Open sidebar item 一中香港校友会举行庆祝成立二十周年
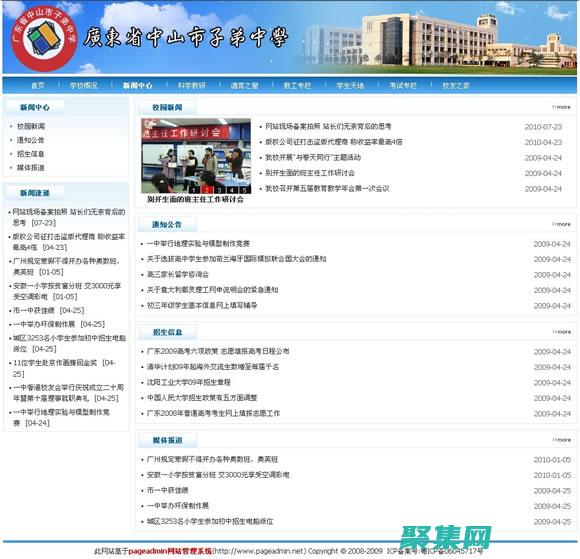This screenshot has width=580, height=559. click(68, 393)
